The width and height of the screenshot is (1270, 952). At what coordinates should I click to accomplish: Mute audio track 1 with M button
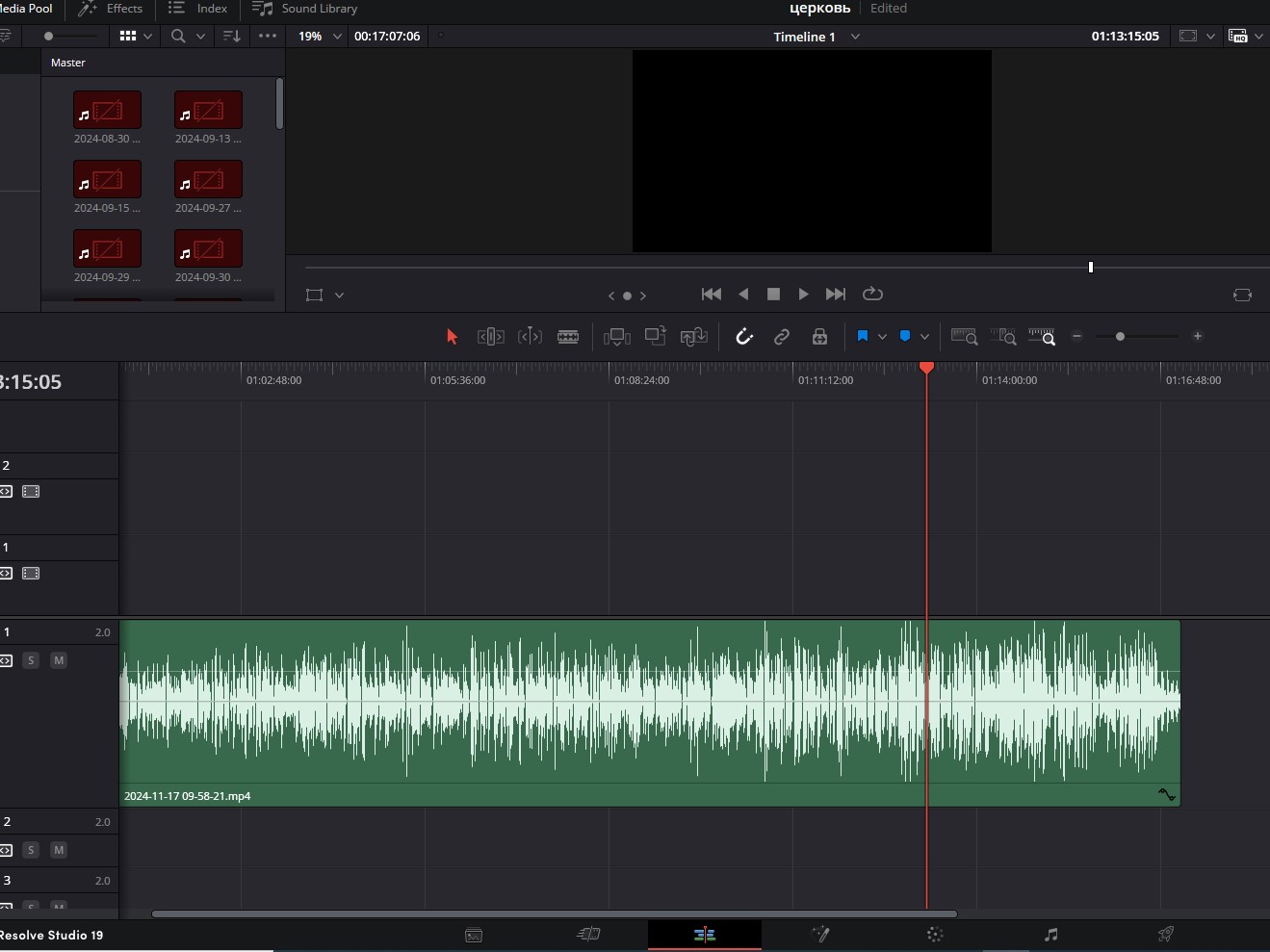(59, 660)
